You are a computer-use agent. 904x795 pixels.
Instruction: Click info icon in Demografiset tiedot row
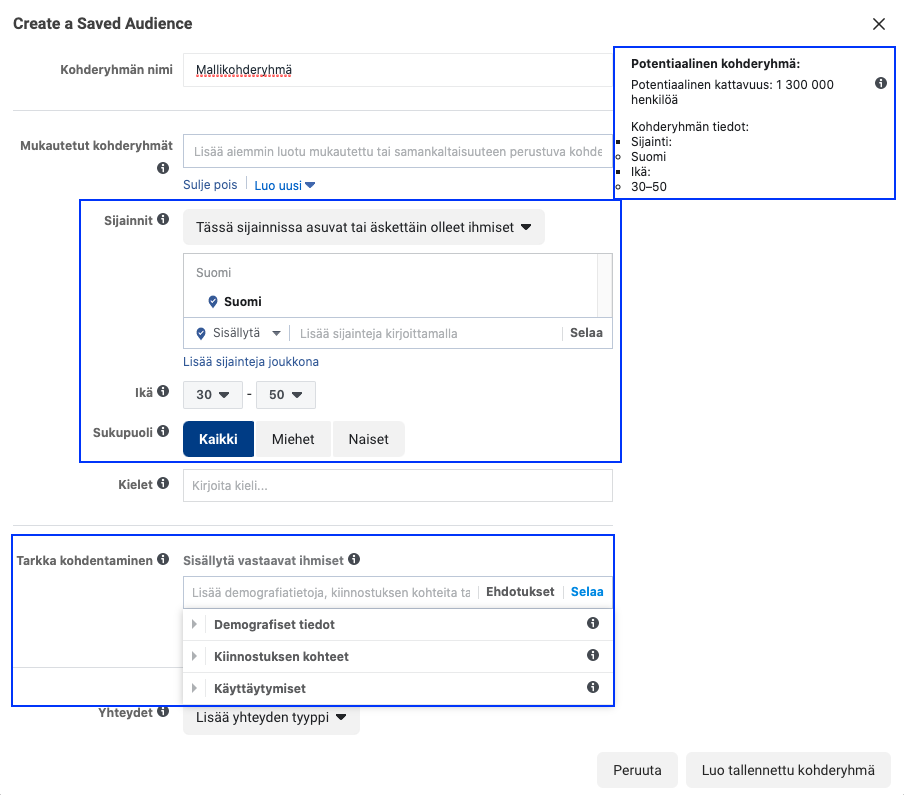point(593,623)
